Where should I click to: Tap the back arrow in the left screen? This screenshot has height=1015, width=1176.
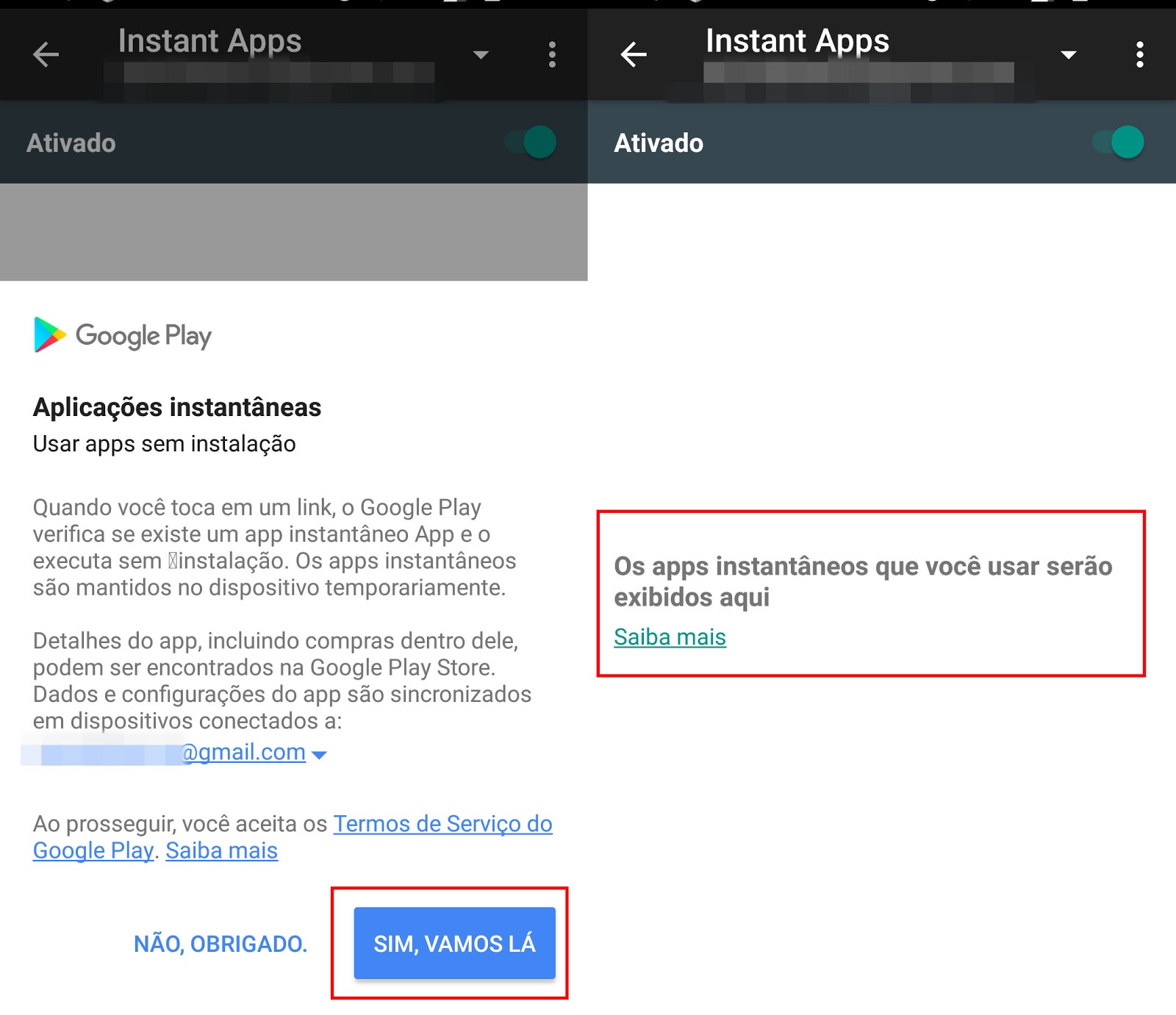tap(46, 54)
